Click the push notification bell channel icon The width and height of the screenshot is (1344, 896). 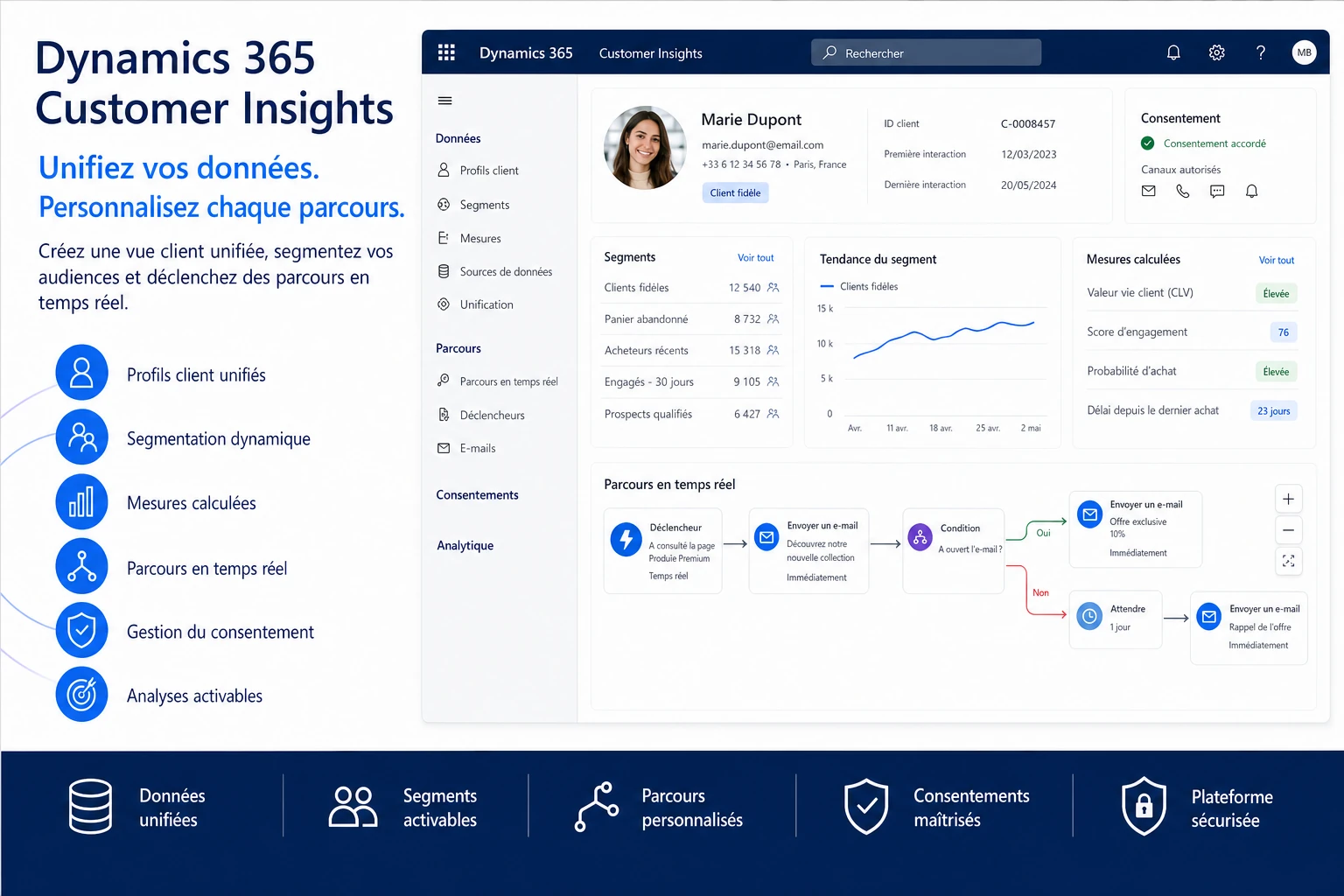[x=1252, y=191]
